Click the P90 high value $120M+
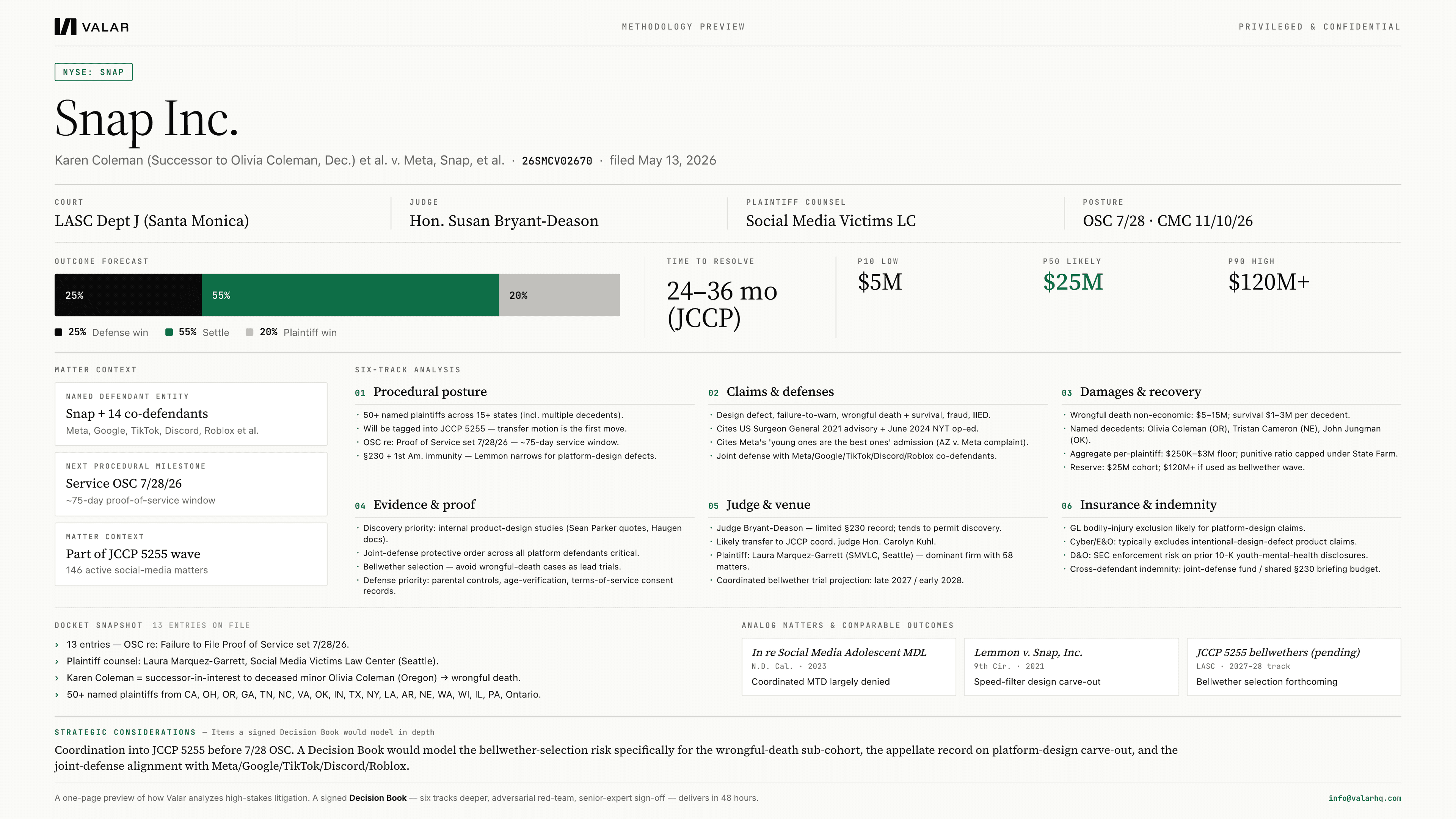 coord(1269,282)
